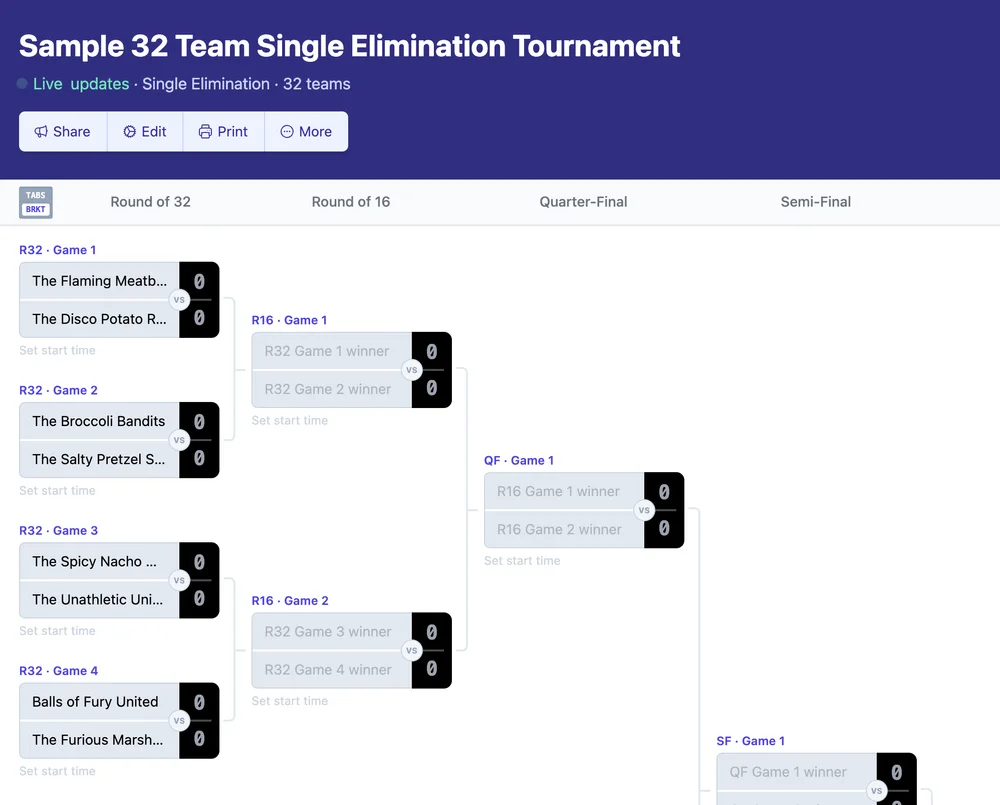This screenshot has height=805, width=1000.
Task: Click Set start time under QF Game 1
Action: click(x=522, y=560)
